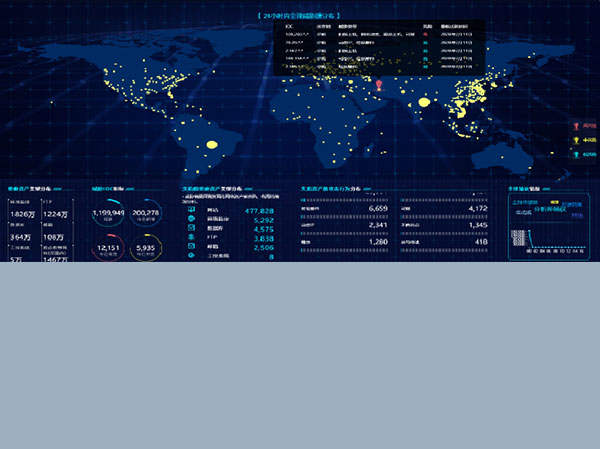Click the FTP row icon showing 3,838
Screen dimensions: 600x449
pos(191,238)
